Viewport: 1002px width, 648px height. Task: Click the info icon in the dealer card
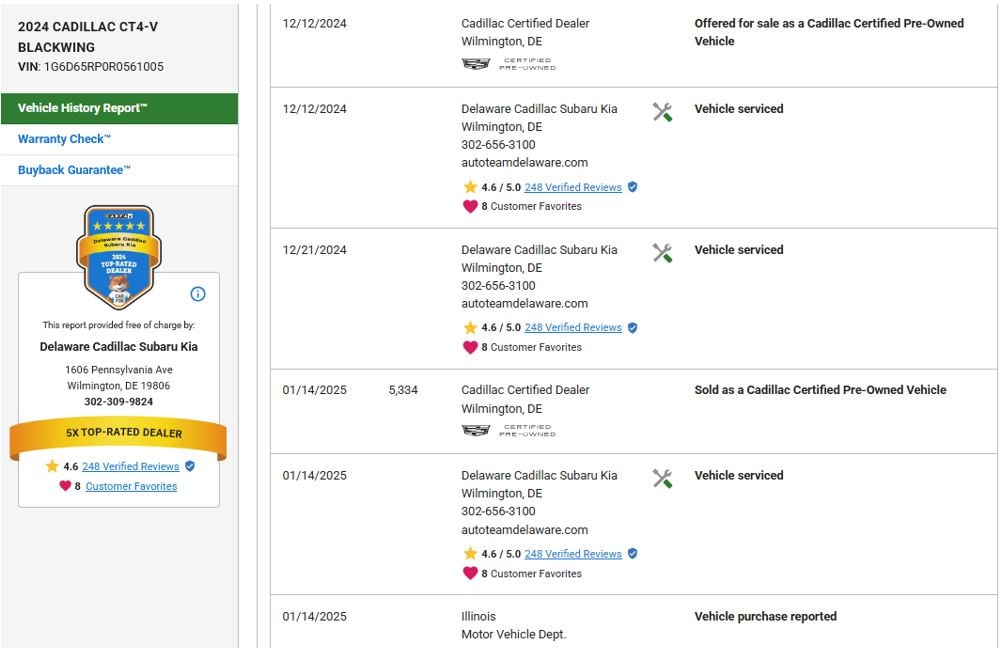(198, 294)
